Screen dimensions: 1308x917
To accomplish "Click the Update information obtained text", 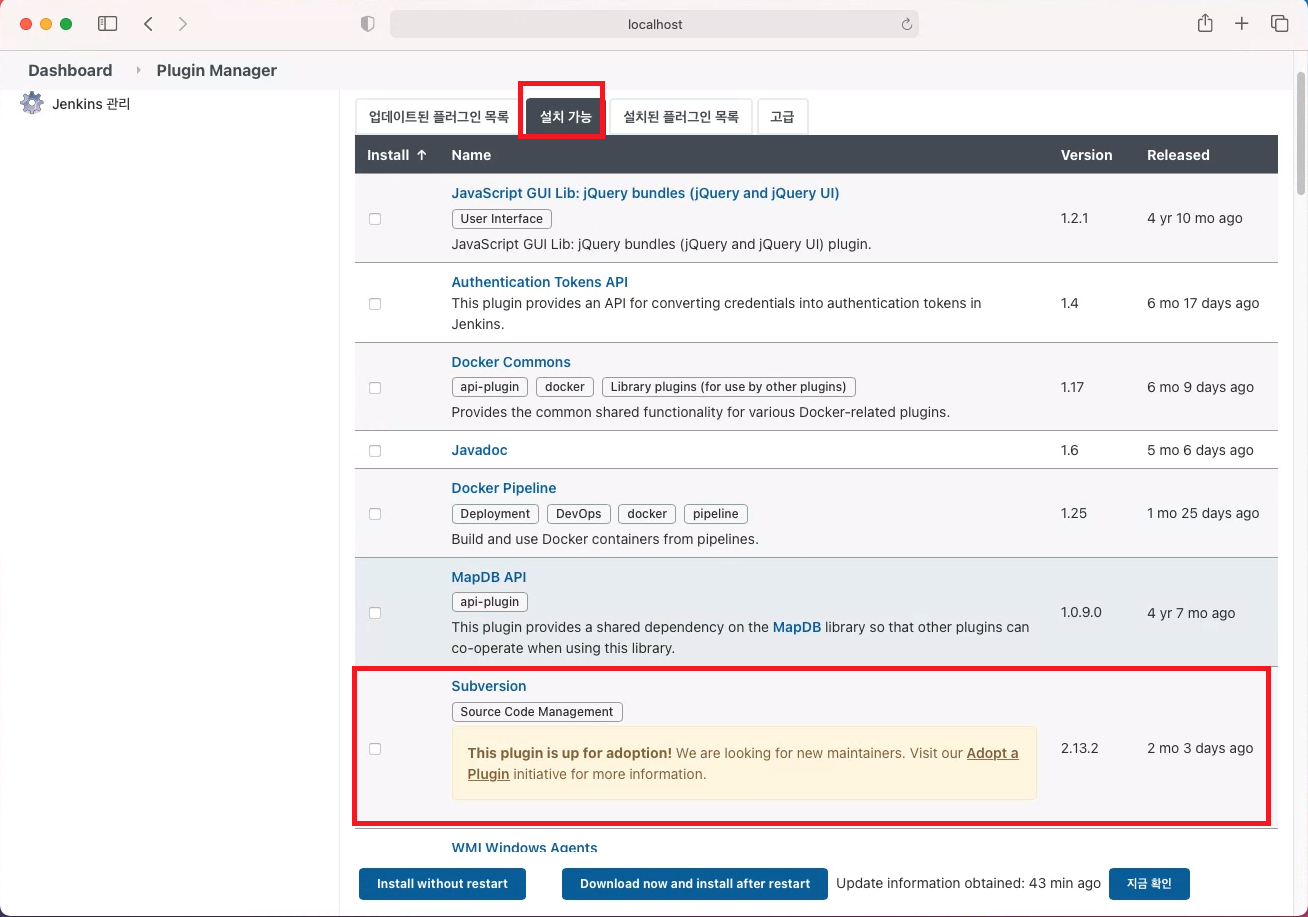I will pyautogui.click(x=968, y=884).
